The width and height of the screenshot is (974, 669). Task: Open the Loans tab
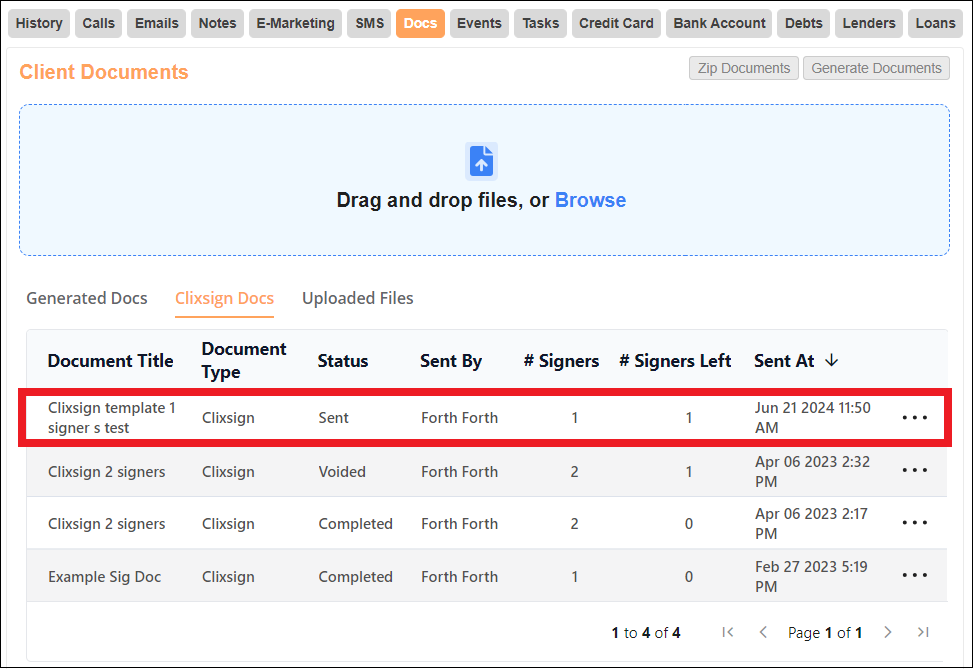click(x=935, y=24)
